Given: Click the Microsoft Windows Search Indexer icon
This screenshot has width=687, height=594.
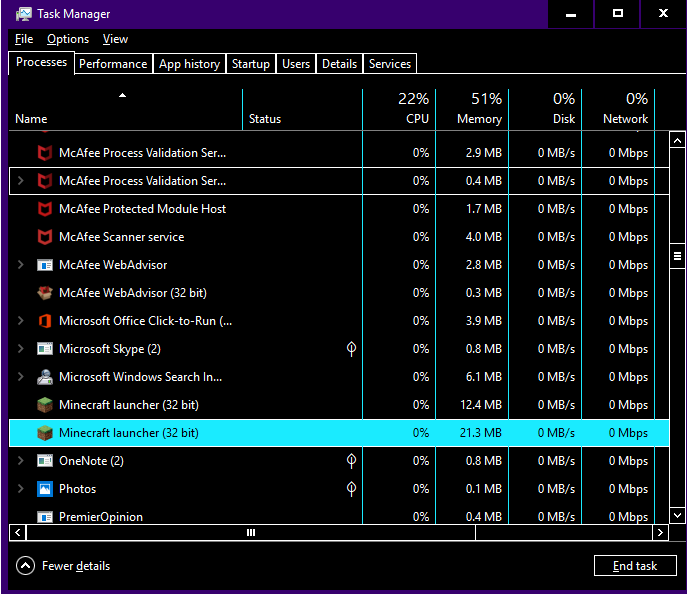Looking at the screenshot, I should [x=44, y=377].
